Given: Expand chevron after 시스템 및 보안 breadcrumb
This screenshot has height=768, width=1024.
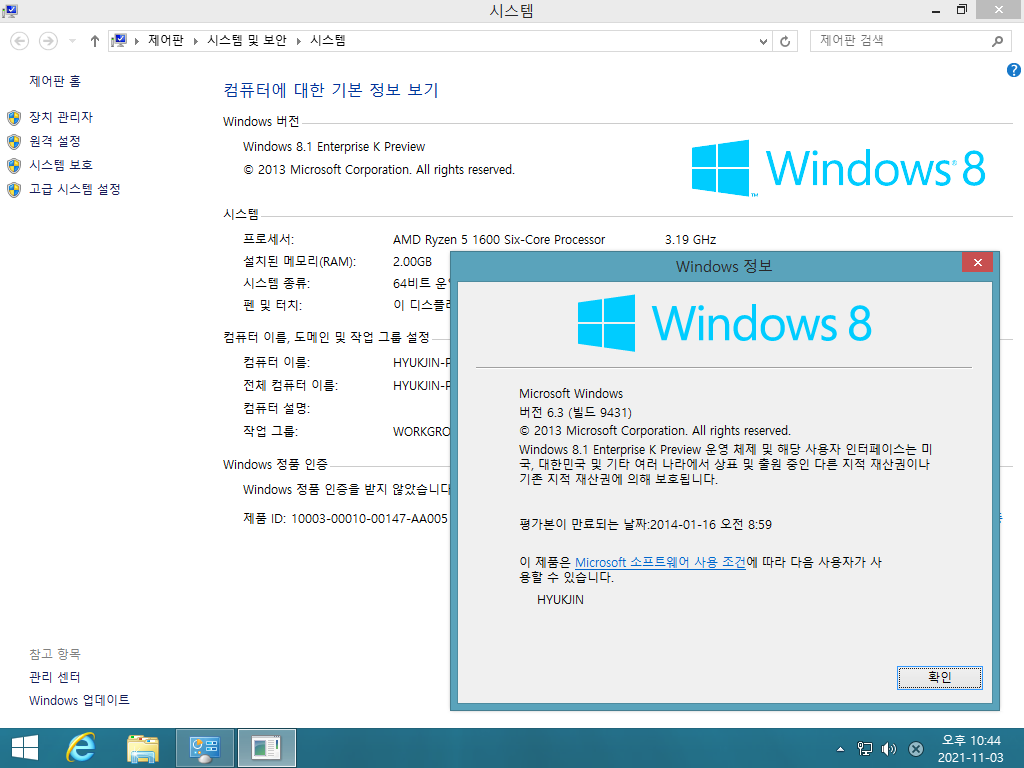Looking at the screenshot, I should pos(298,41).
